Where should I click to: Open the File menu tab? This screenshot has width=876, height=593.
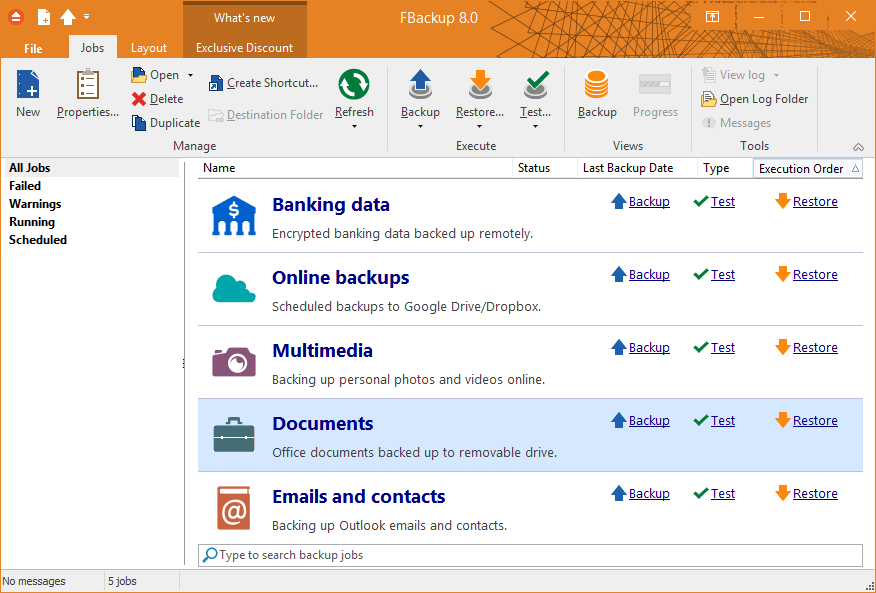point(33,48)
